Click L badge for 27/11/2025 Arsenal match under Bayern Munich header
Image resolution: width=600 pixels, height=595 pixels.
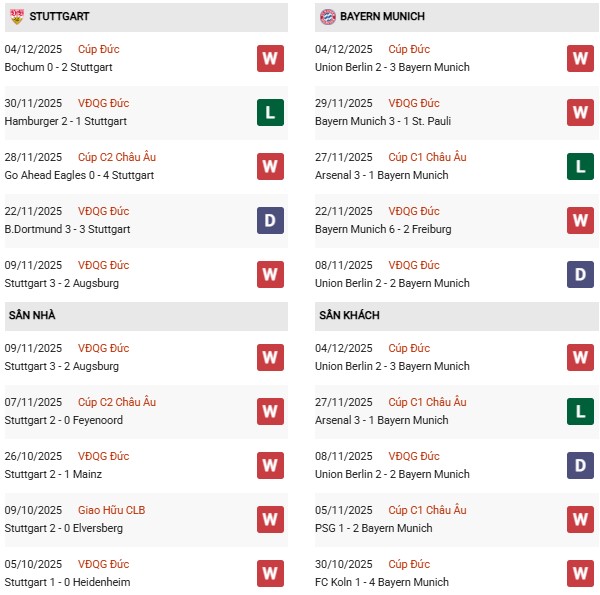coord(581,166)
